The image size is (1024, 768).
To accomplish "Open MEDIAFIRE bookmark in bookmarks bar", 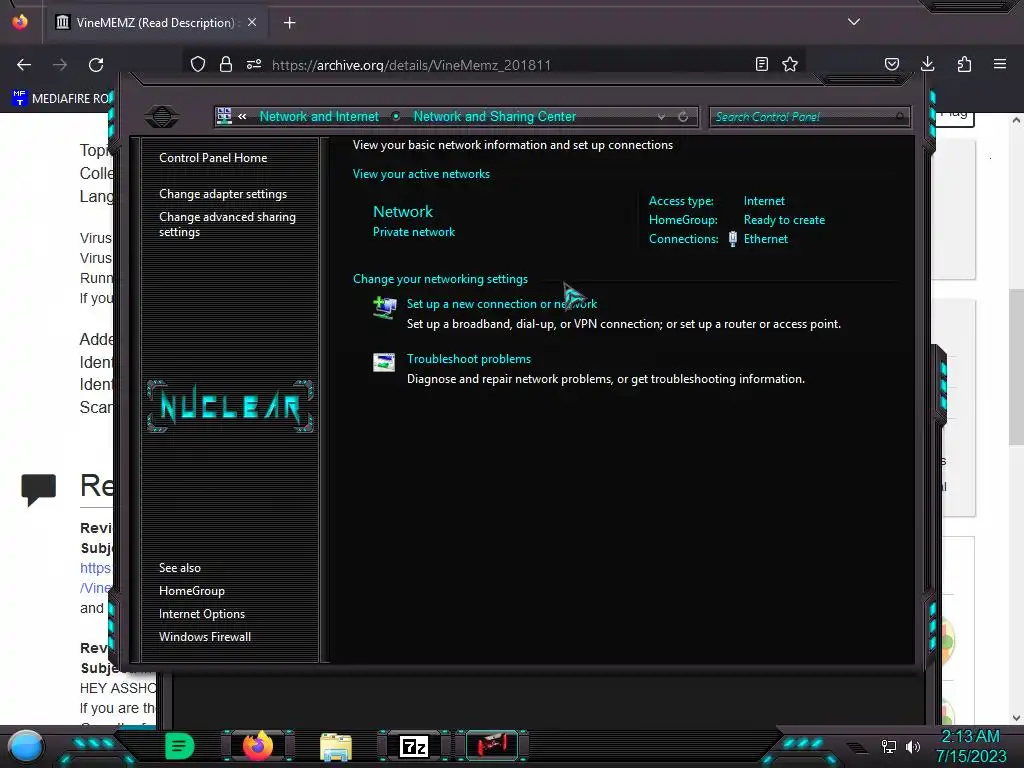I will 63,99.
